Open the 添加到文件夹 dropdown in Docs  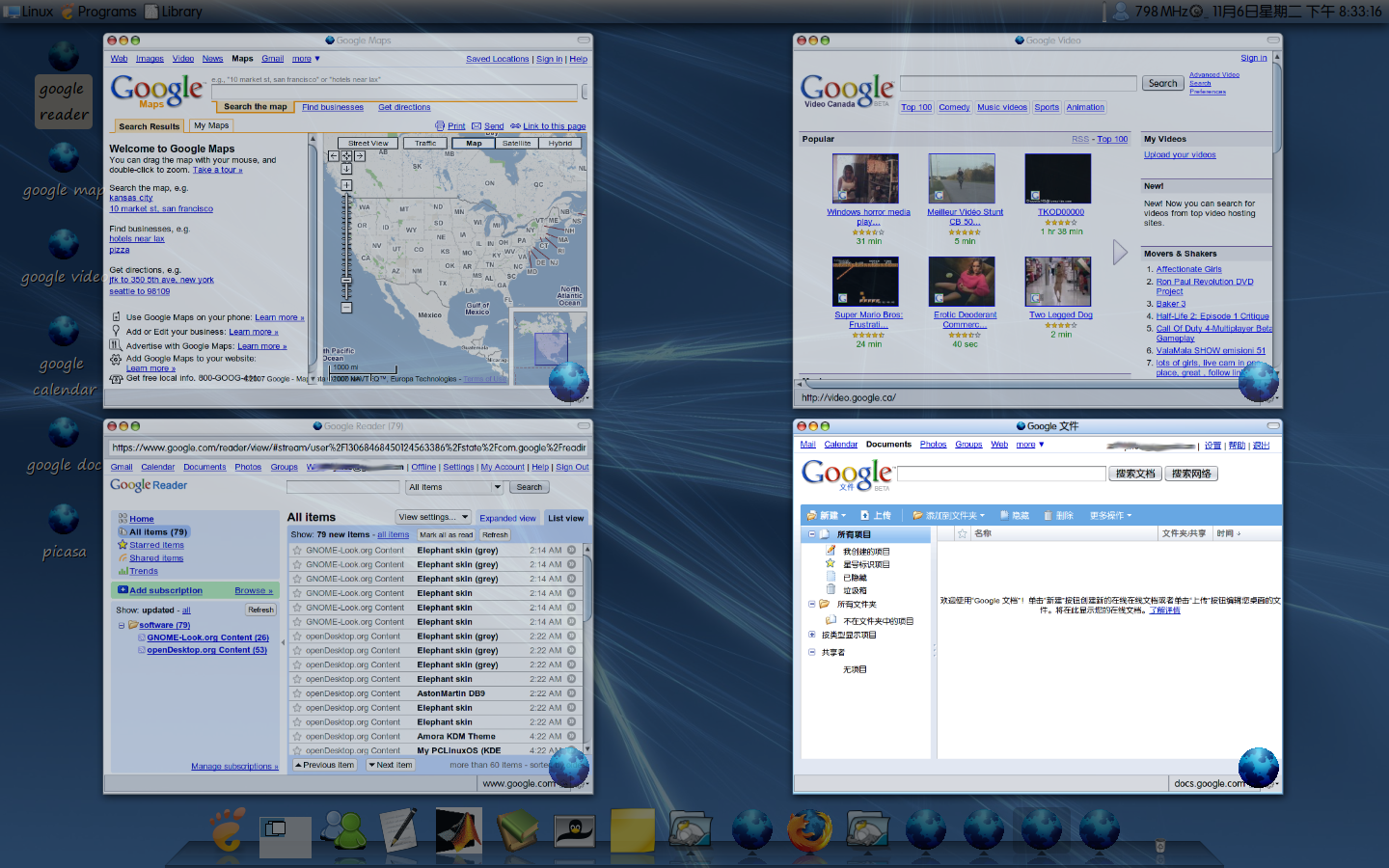(949, 515)
